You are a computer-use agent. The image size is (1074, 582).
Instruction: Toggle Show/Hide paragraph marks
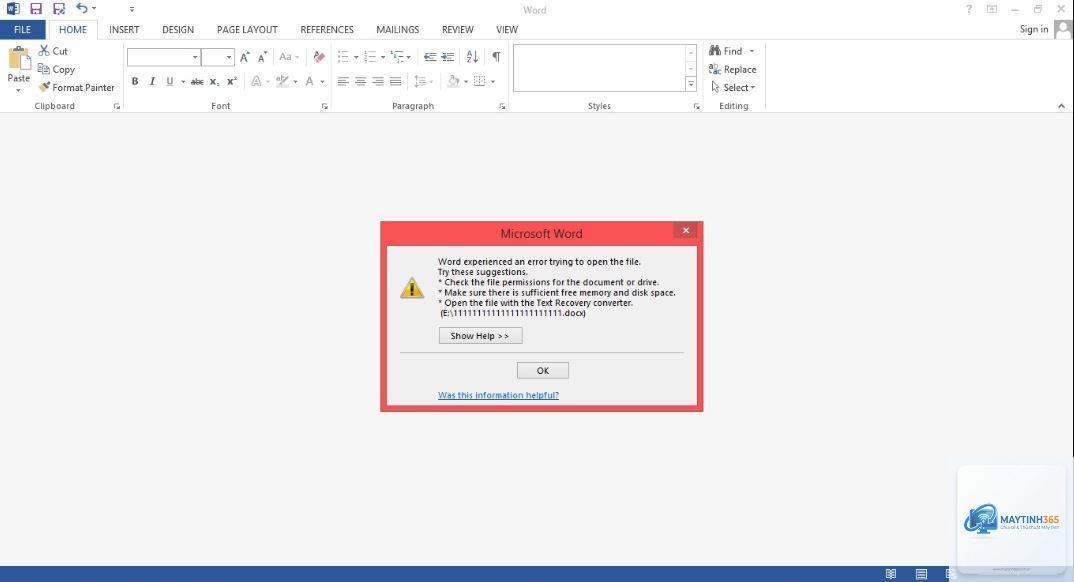pos(497,57)
